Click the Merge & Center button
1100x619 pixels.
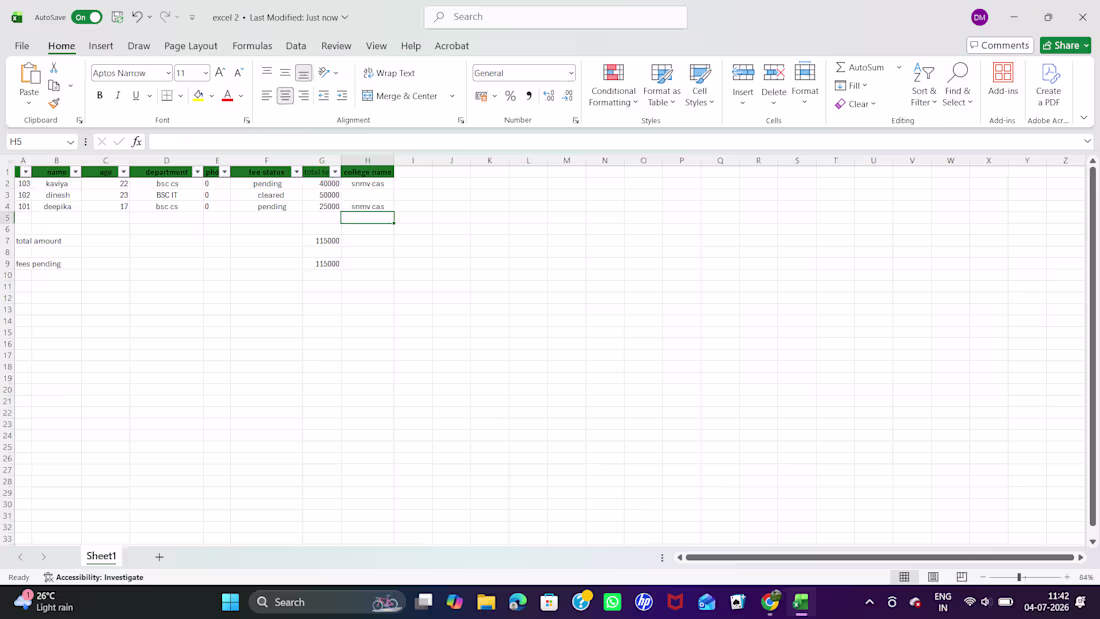400,96
